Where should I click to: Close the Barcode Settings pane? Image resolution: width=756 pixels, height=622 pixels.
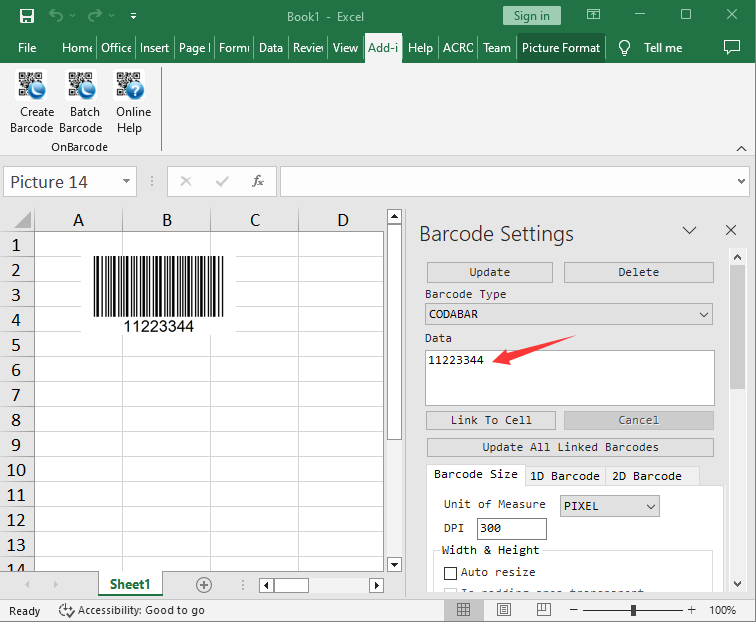(x=731, y=230)
